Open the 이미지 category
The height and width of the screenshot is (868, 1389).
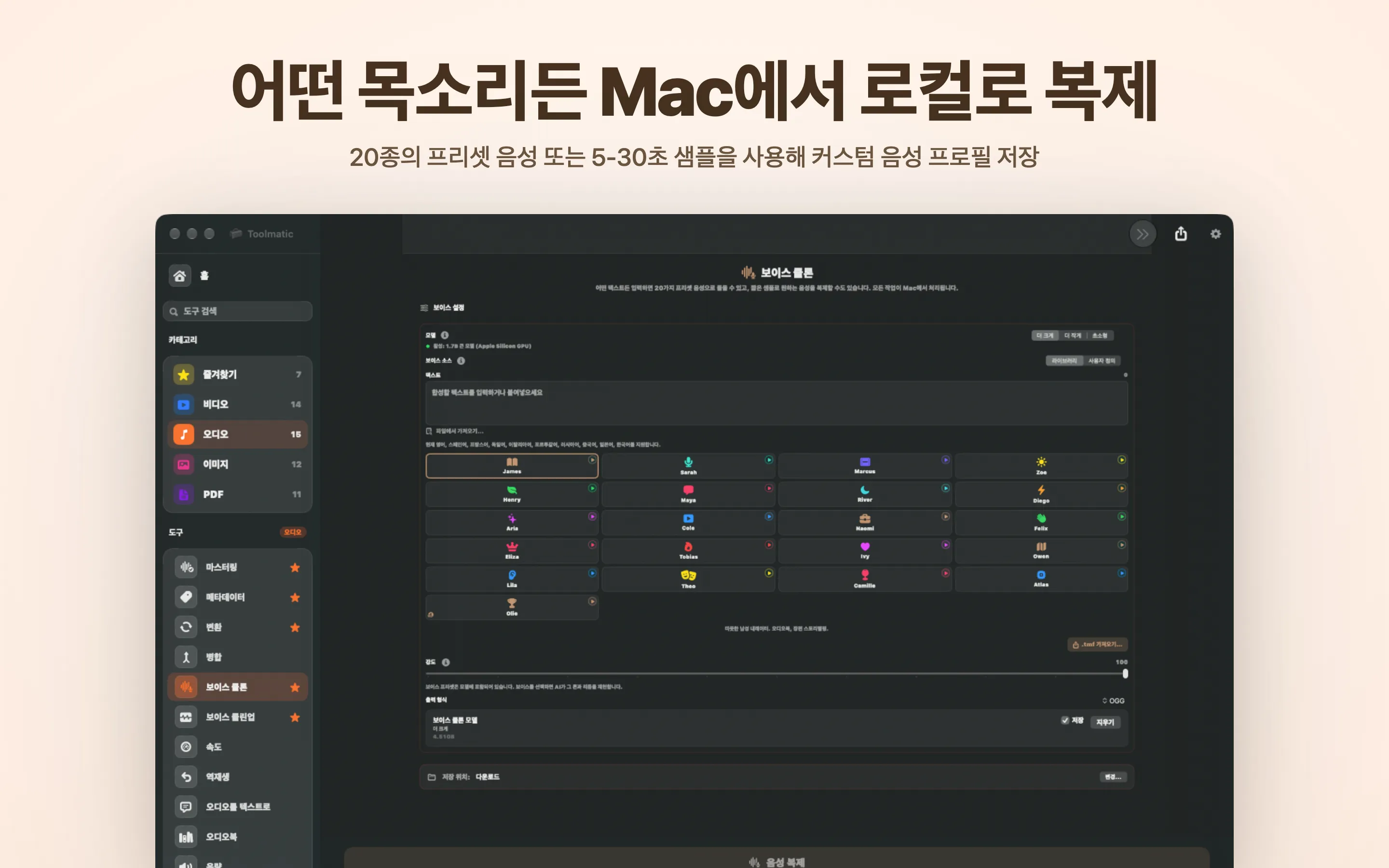pos(238,464)
